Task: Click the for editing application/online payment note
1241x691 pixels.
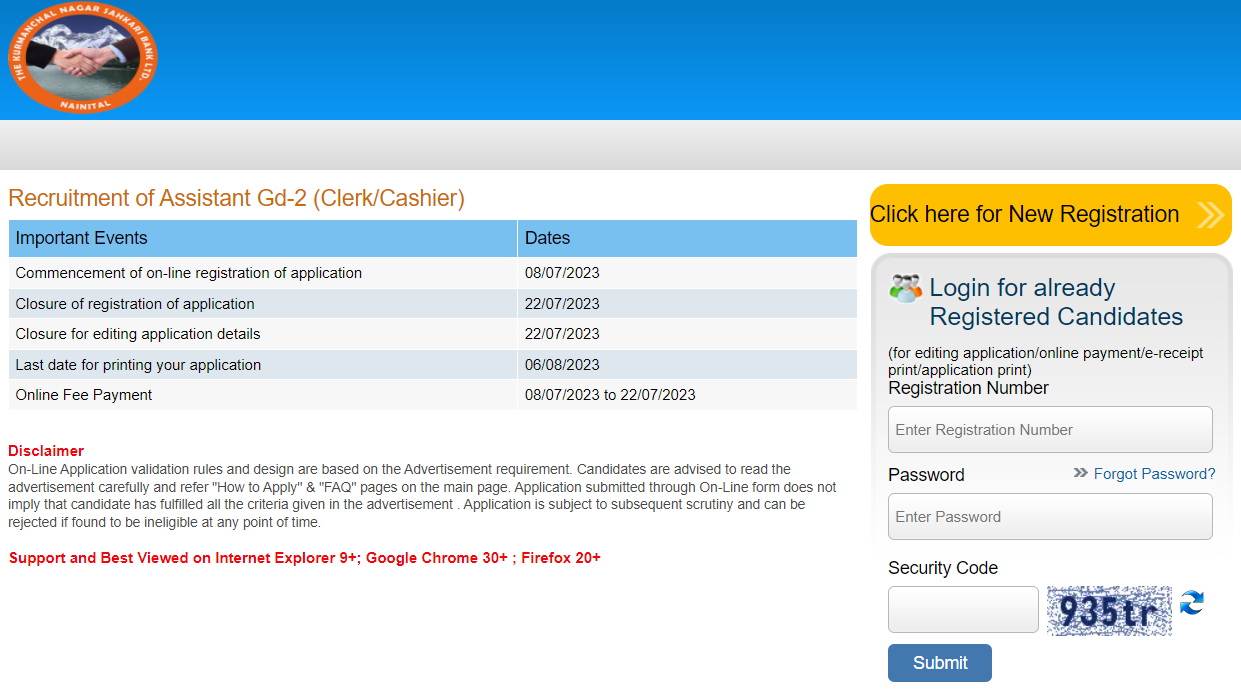Action: coord(1046,361)
